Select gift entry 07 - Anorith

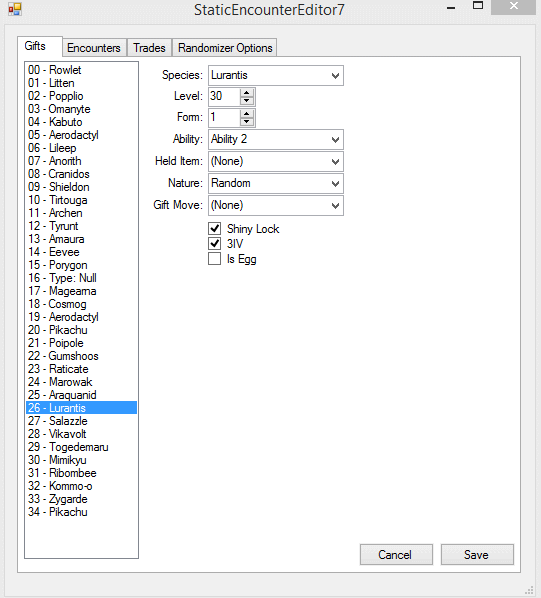point(81,161)
